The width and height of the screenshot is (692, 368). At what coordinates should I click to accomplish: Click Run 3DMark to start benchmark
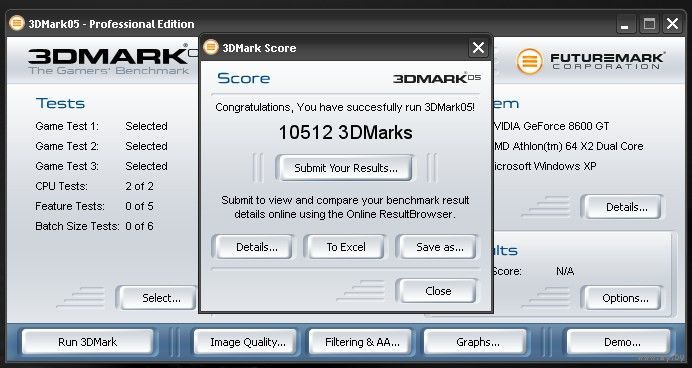87,342
